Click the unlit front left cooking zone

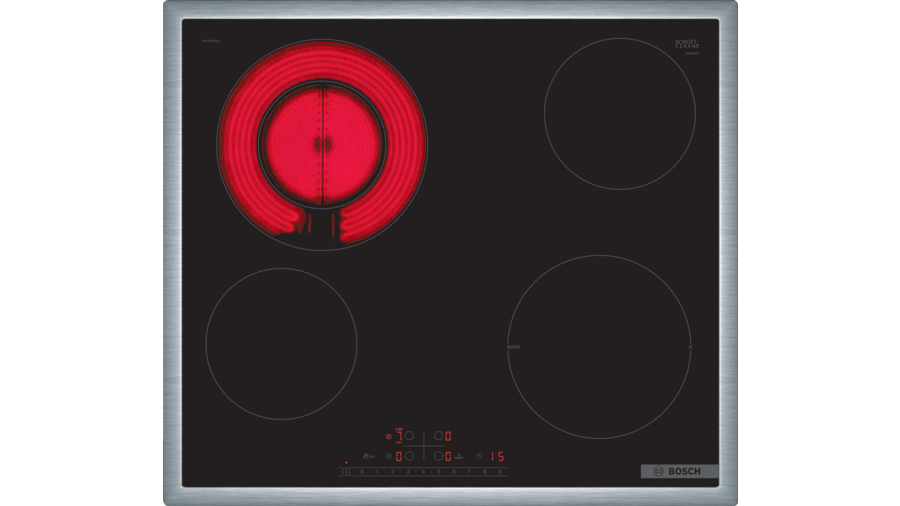tap(281, 344)
